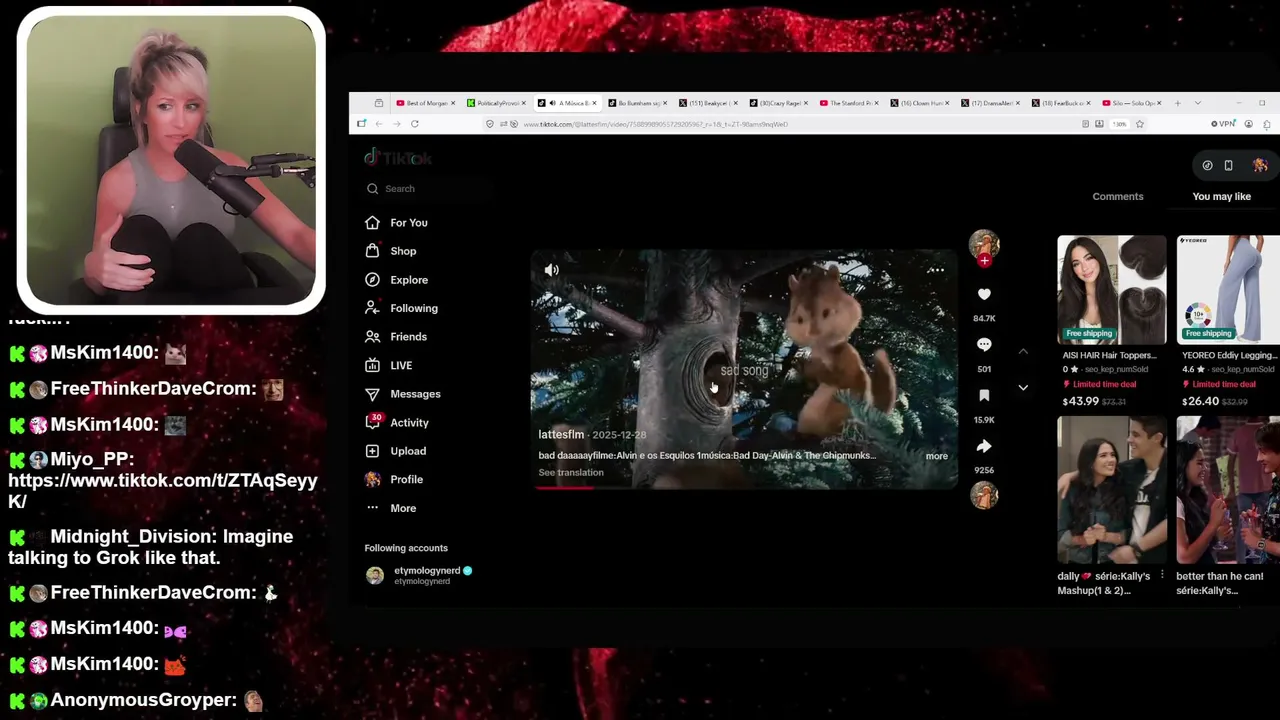Click the phone app icon in top-right pill
Image resolution: width=1280 pixels, height=720 pixels.
[x=1228, y=165]
